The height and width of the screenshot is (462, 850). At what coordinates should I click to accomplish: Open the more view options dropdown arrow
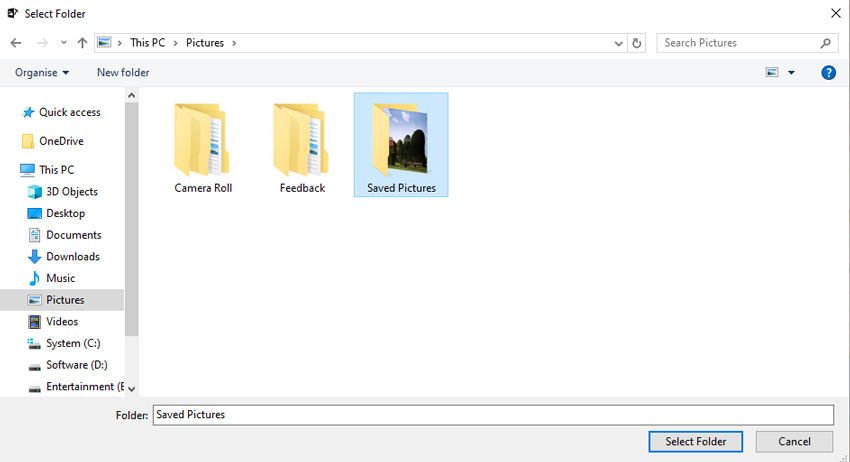[x=791, y=73]
